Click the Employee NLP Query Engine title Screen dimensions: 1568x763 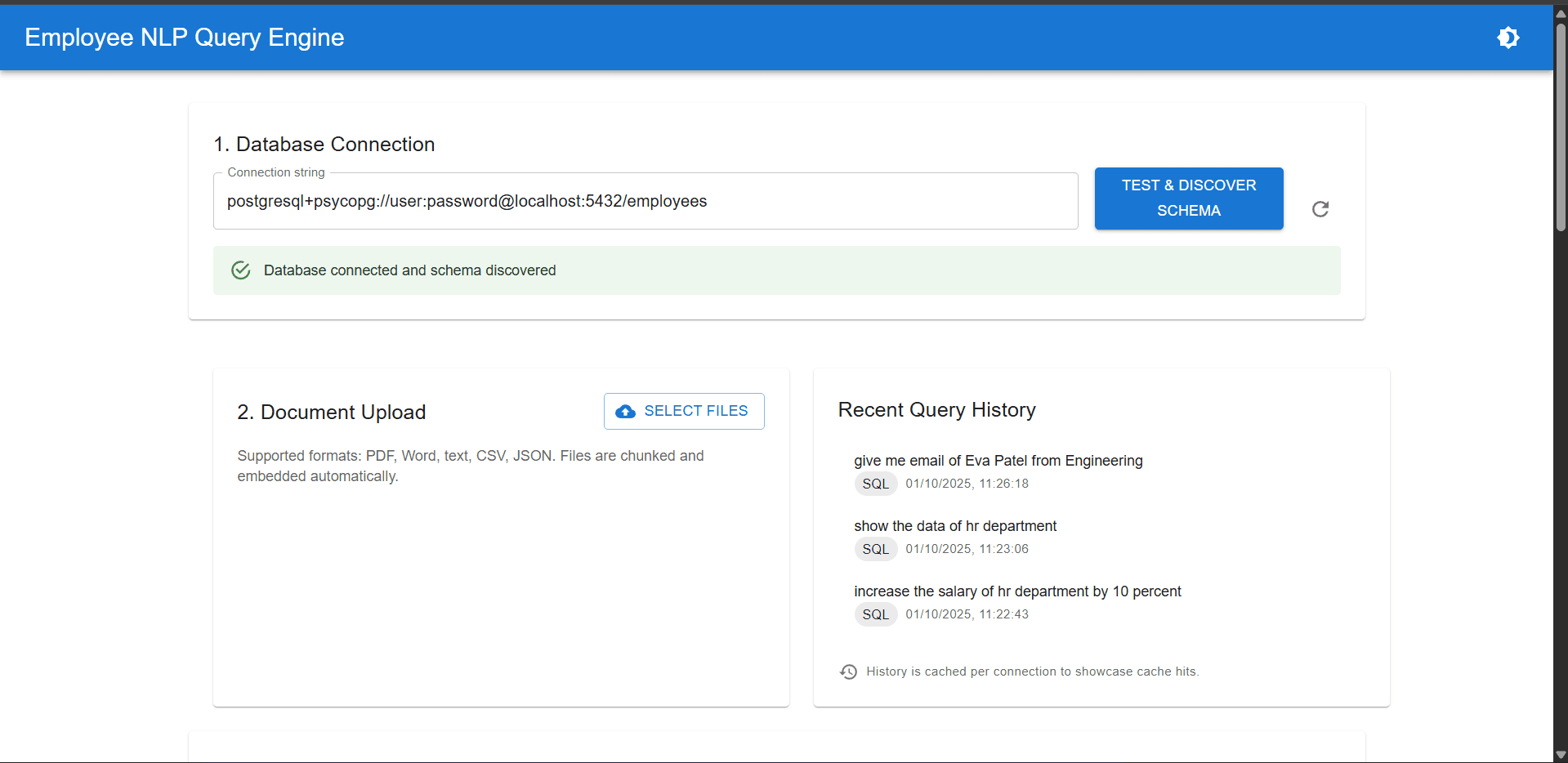pyautogui.click(x=184, y=38)
